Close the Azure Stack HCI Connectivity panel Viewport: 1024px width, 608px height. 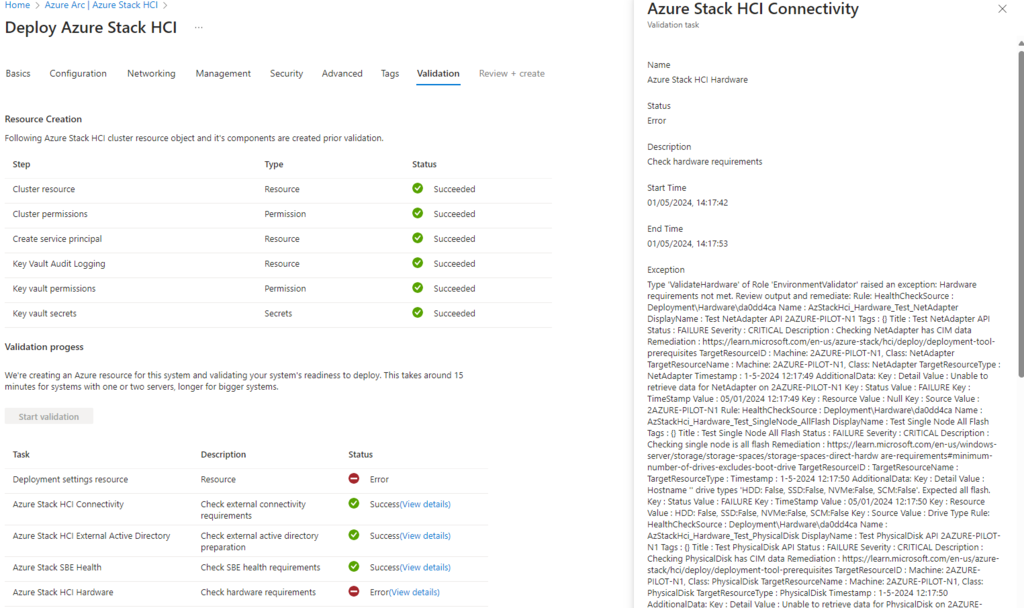pos(1002,9)
